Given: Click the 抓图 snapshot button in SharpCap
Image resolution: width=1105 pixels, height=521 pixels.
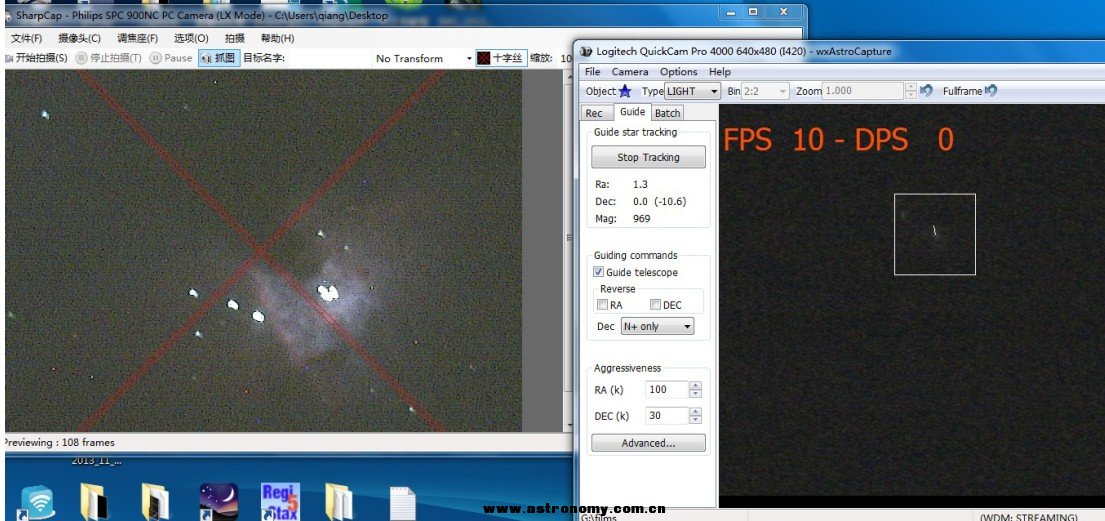Looking at the screenshot, I should tap(219, 58).
